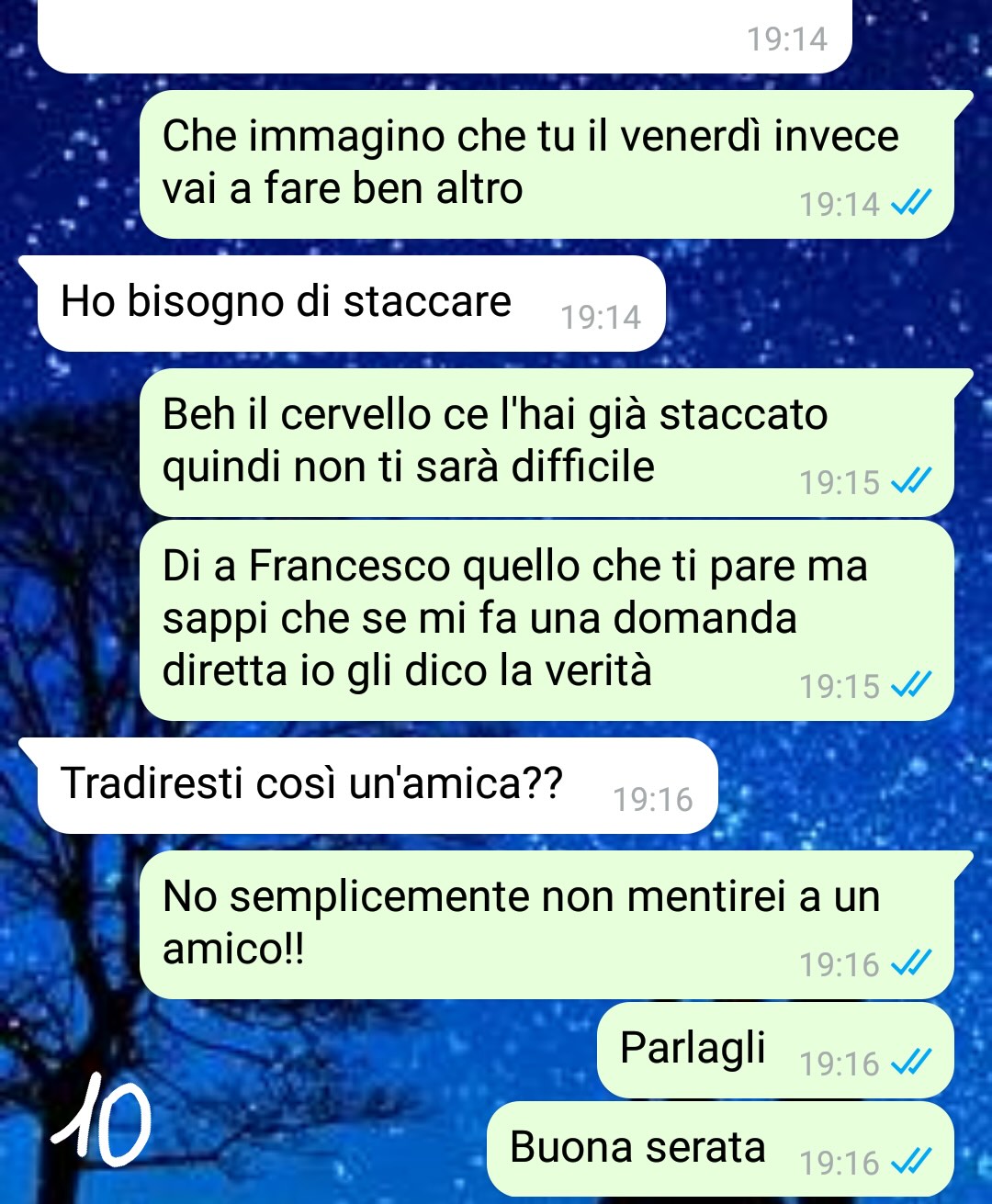Click read checkmarks on 'Che immagino' message
Viewport: 992px width, 1204px height.
point(911,203)
